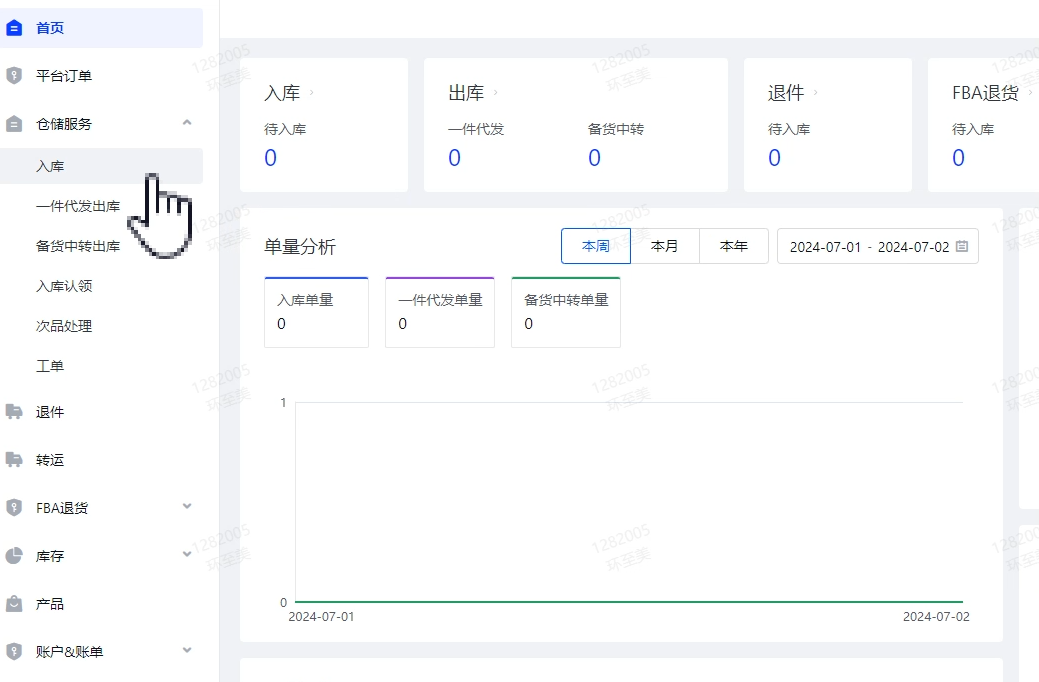Click the 0 under 入库 待入库
Image resolution: width=1039 pixels, height=682 pixels.
[270, 158]
